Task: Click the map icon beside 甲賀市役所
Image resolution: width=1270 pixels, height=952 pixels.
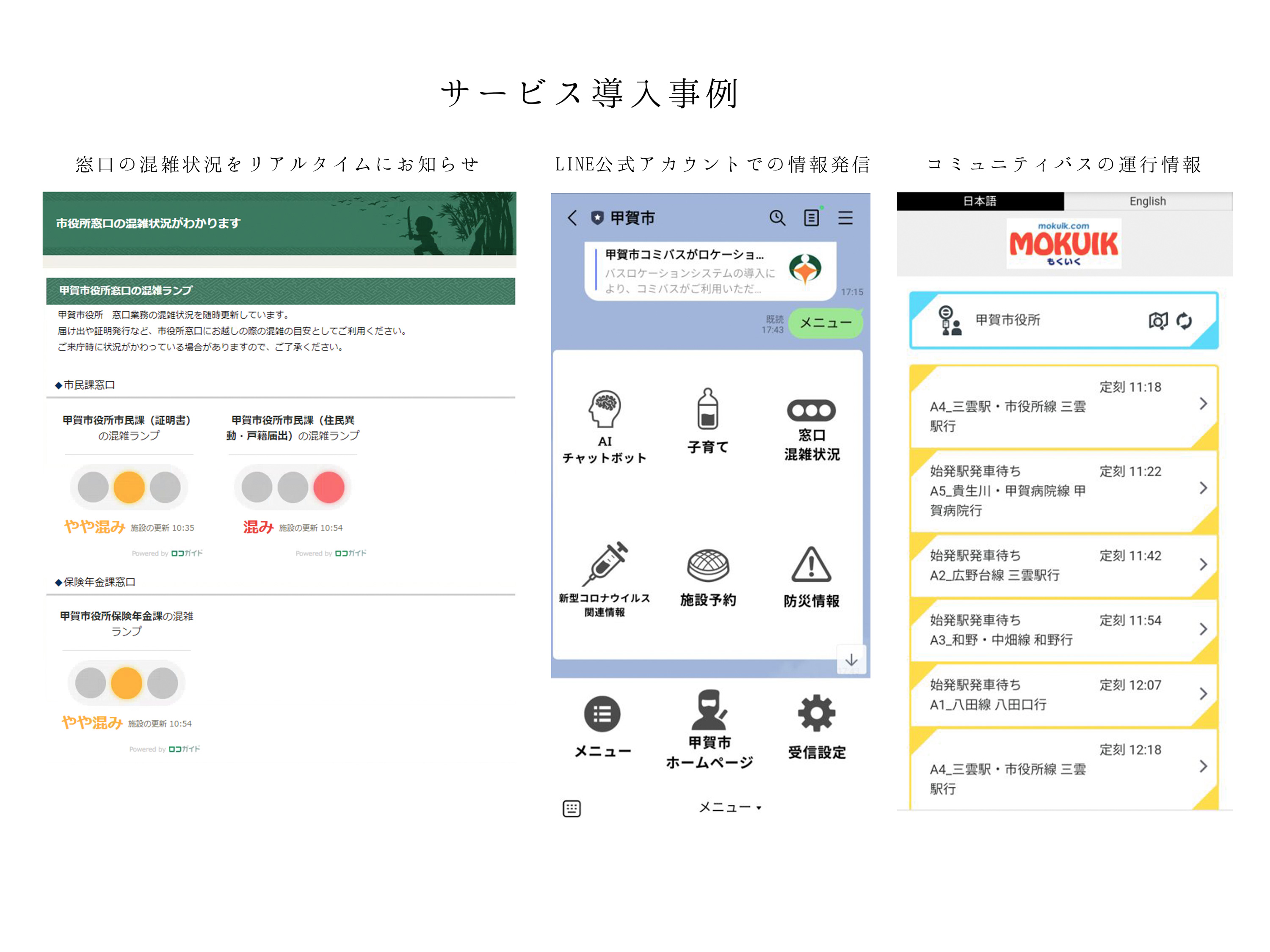Action: 1157,320
